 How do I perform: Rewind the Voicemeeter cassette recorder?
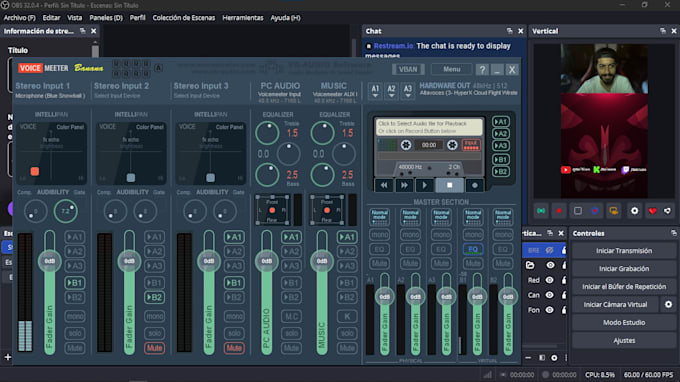pos(384,185)
